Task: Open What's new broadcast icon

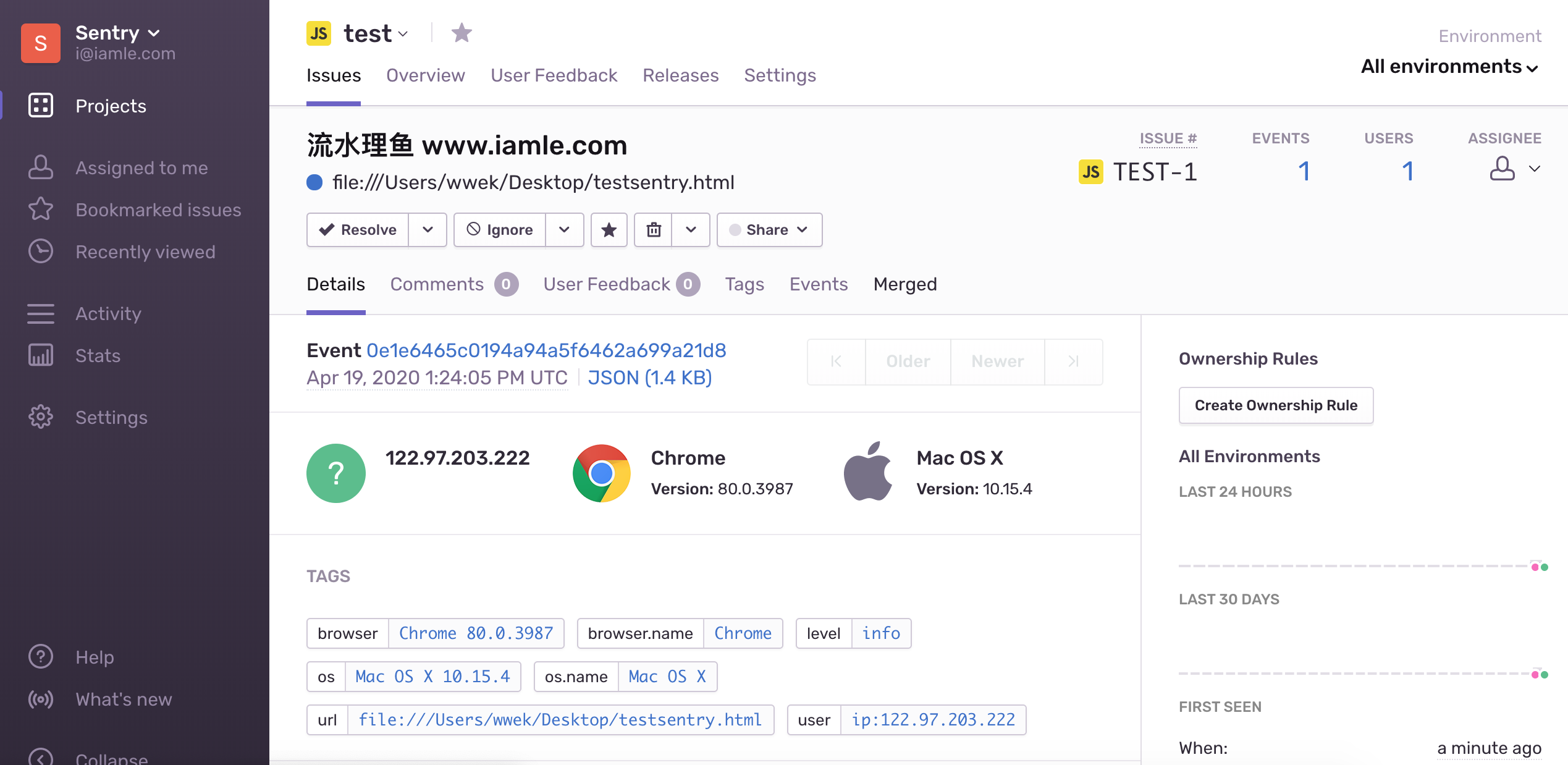Action: [41, 699]
